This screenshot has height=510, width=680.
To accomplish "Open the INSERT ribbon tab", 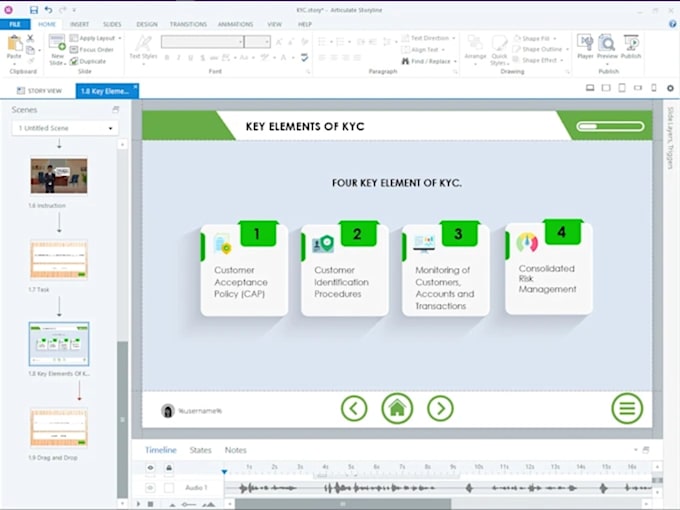I will tap(79, 24).
